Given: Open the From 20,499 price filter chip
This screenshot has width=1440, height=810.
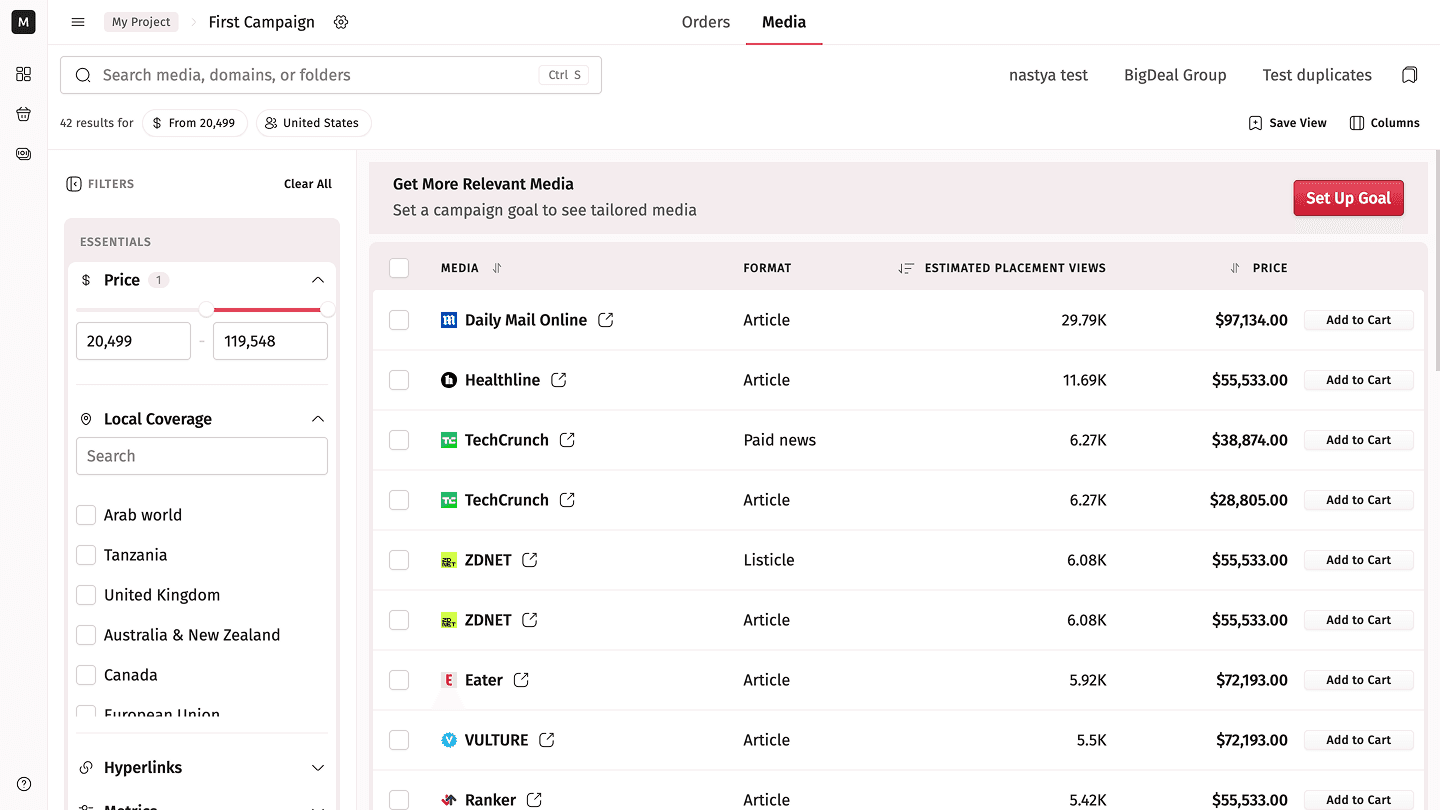Looking at the screenshot, I should click(195, 123).
